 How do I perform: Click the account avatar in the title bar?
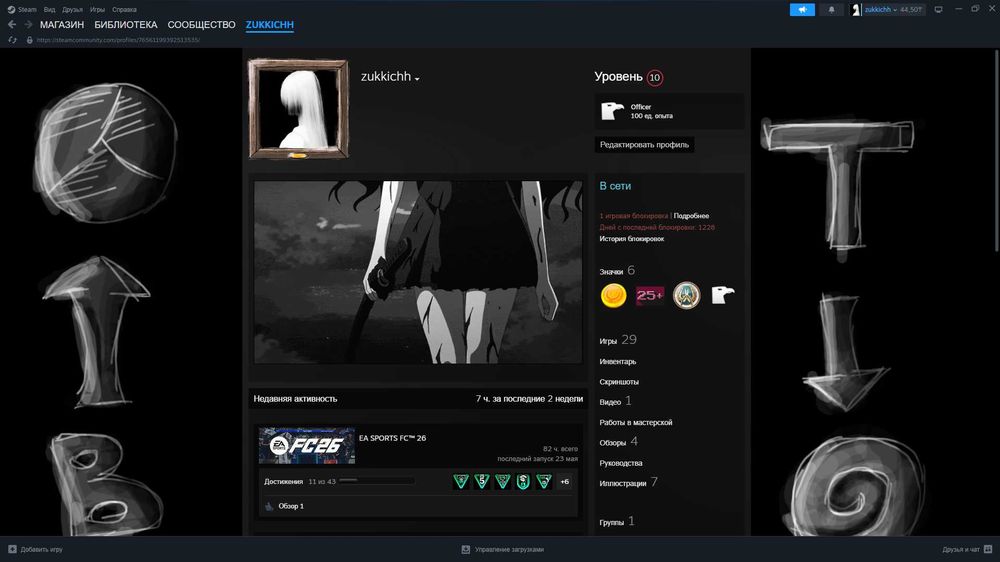856,10
